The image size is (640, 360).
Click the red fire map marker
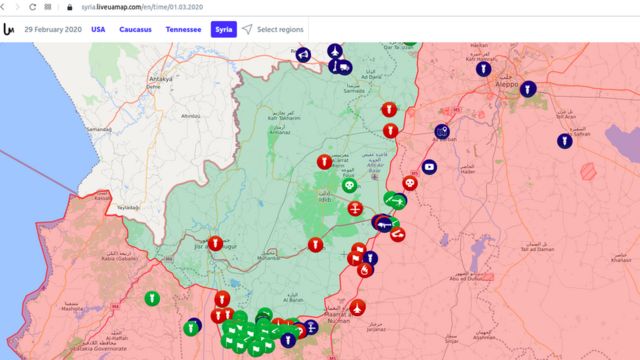tap(365, 270)
